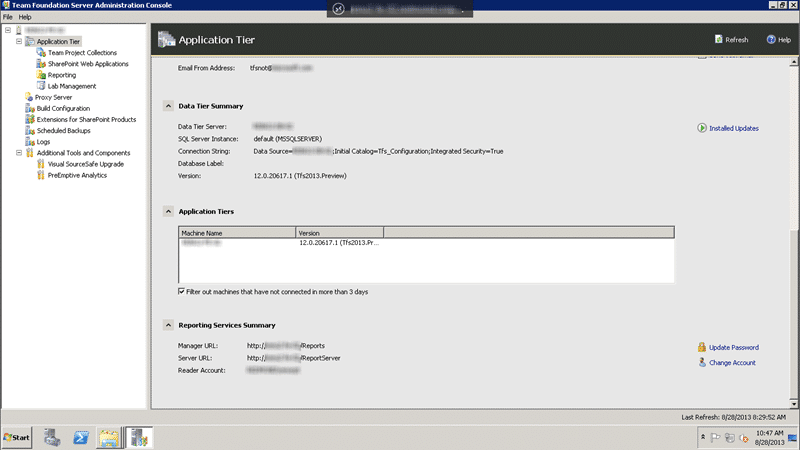Click the Team Project Collections icon
This screenshot has height=450, width=800.
tap(41, 53)
